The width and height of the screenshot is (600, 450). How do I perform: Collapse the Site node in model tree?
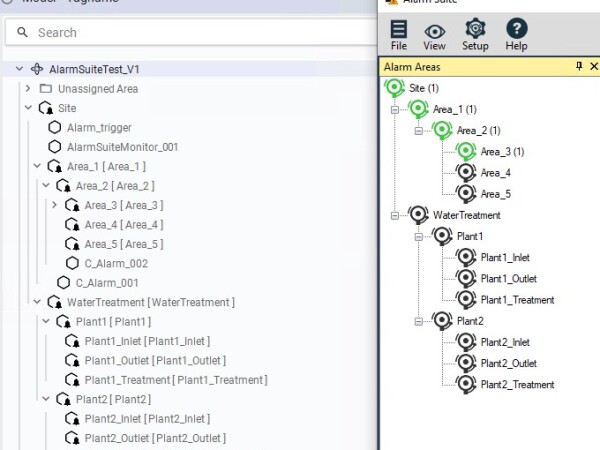28,108
